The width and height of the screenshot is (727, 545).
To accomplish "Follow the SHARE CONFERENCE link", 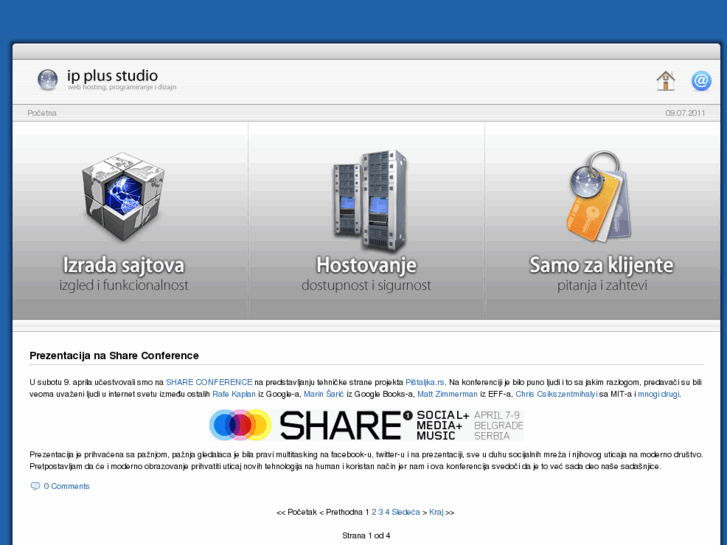I will click(x=209, y=382).
